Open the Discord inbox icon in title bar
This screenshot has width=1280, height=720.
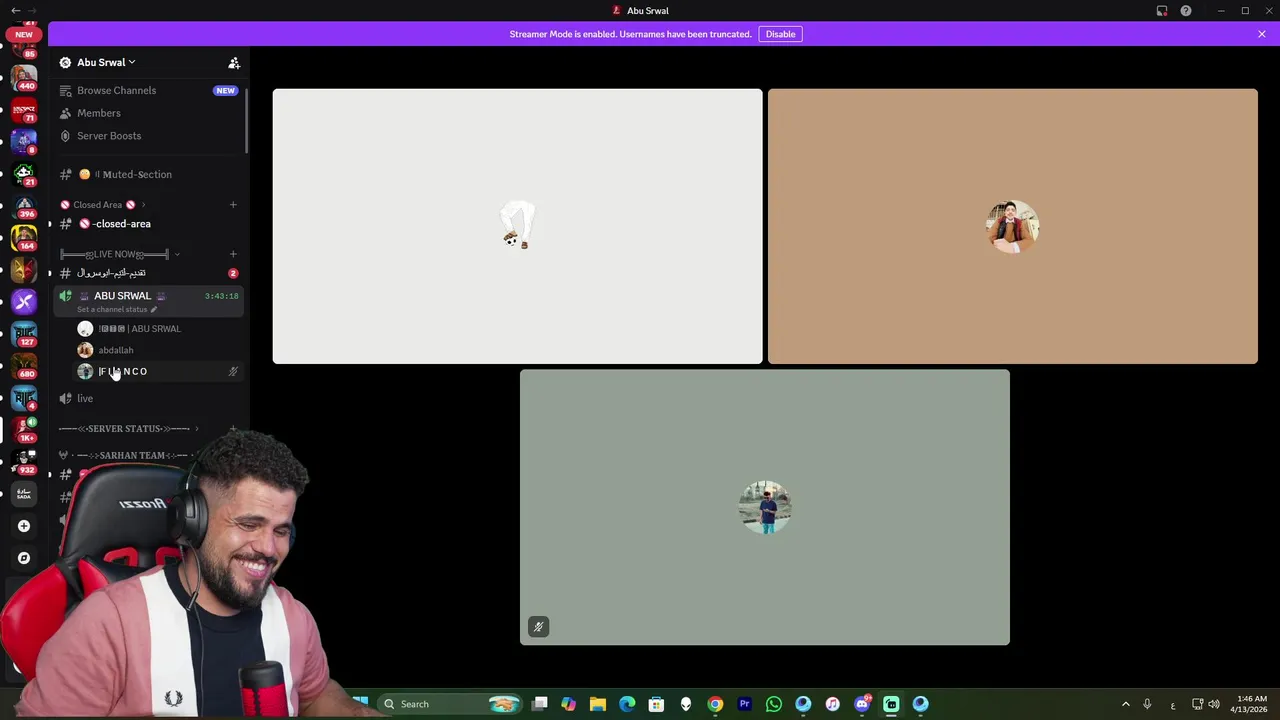pos(1162,11)
